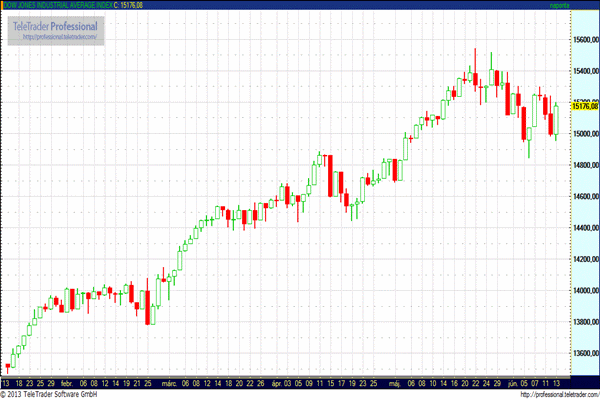Click the 13600,00 price axis label
The height and width of the screenshot is (400, 600).
[580, 354]
